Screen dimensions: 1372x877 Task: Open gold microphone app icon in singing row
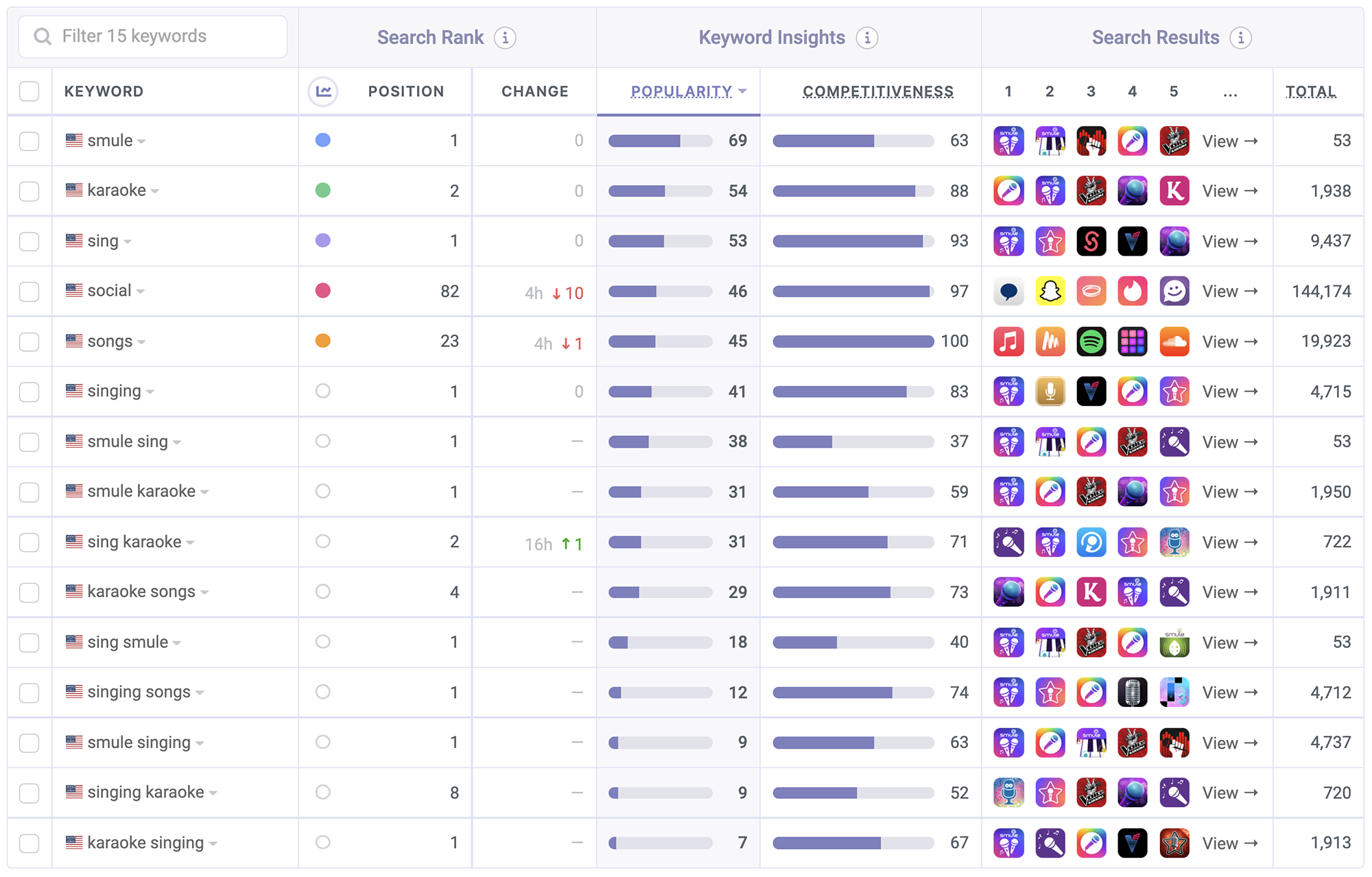click(1050, 392)
